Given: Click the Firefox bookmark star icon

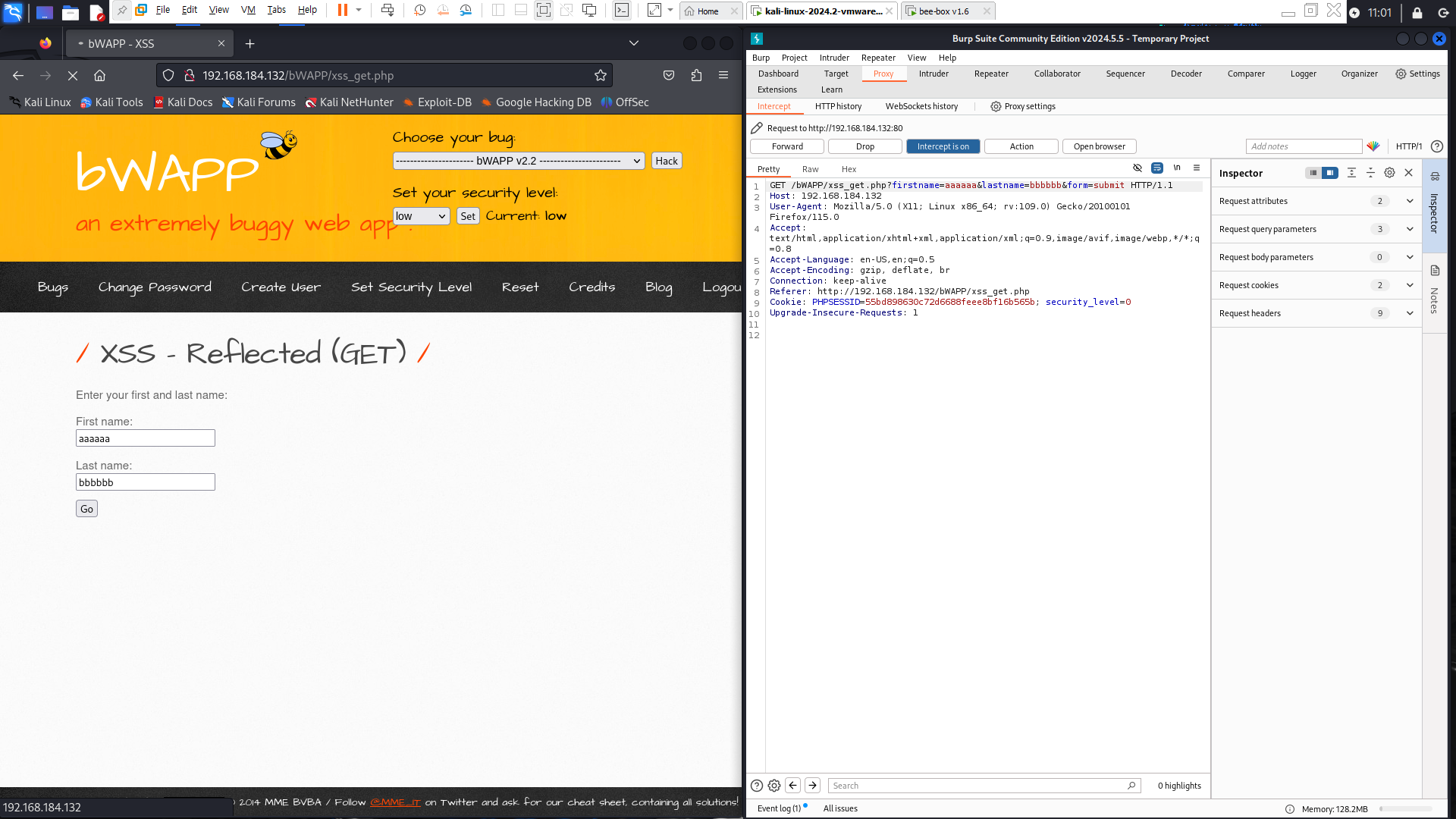Looking at the screenshot, I should point(600,76).
